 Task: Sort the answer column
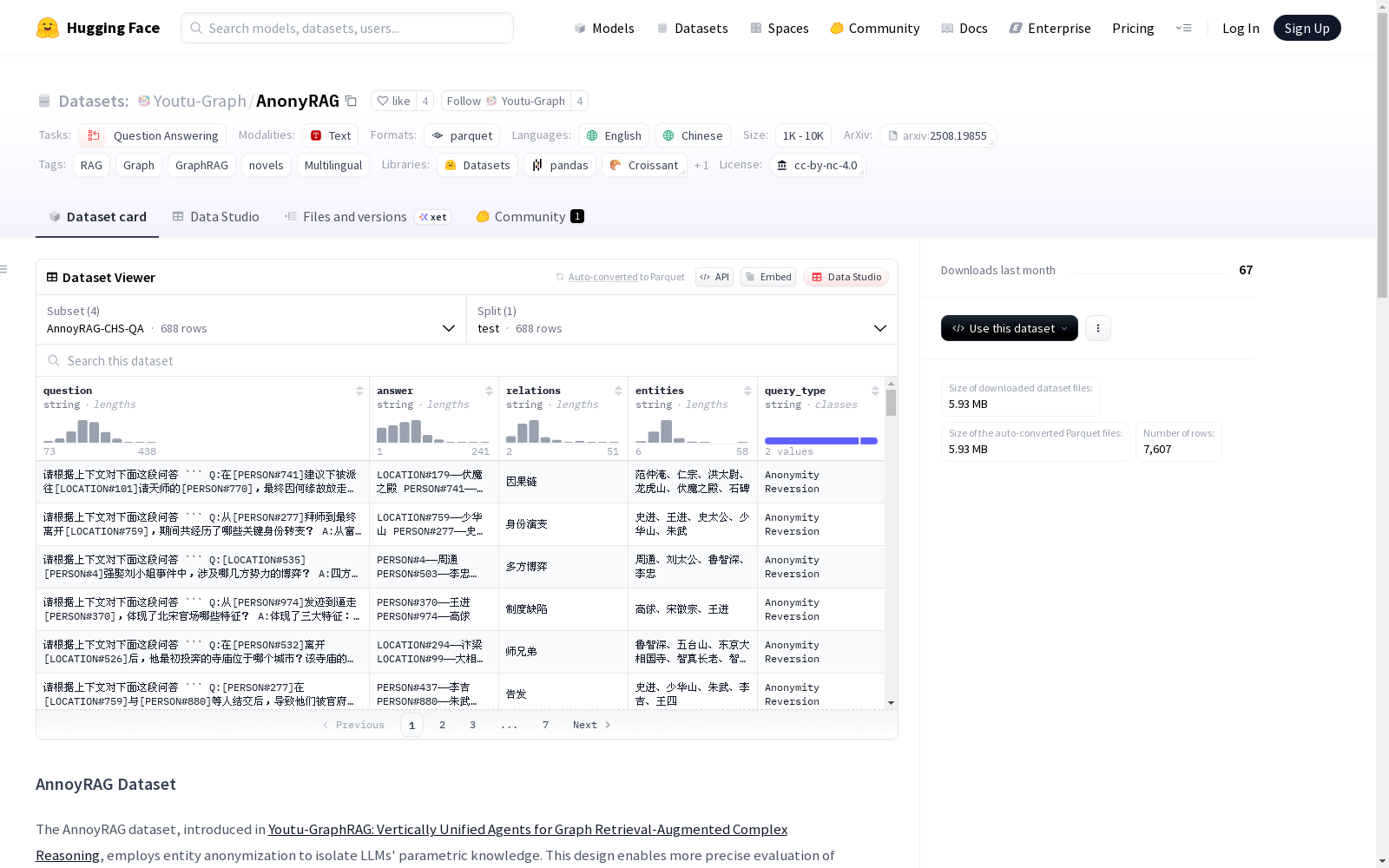click(489, 391)
